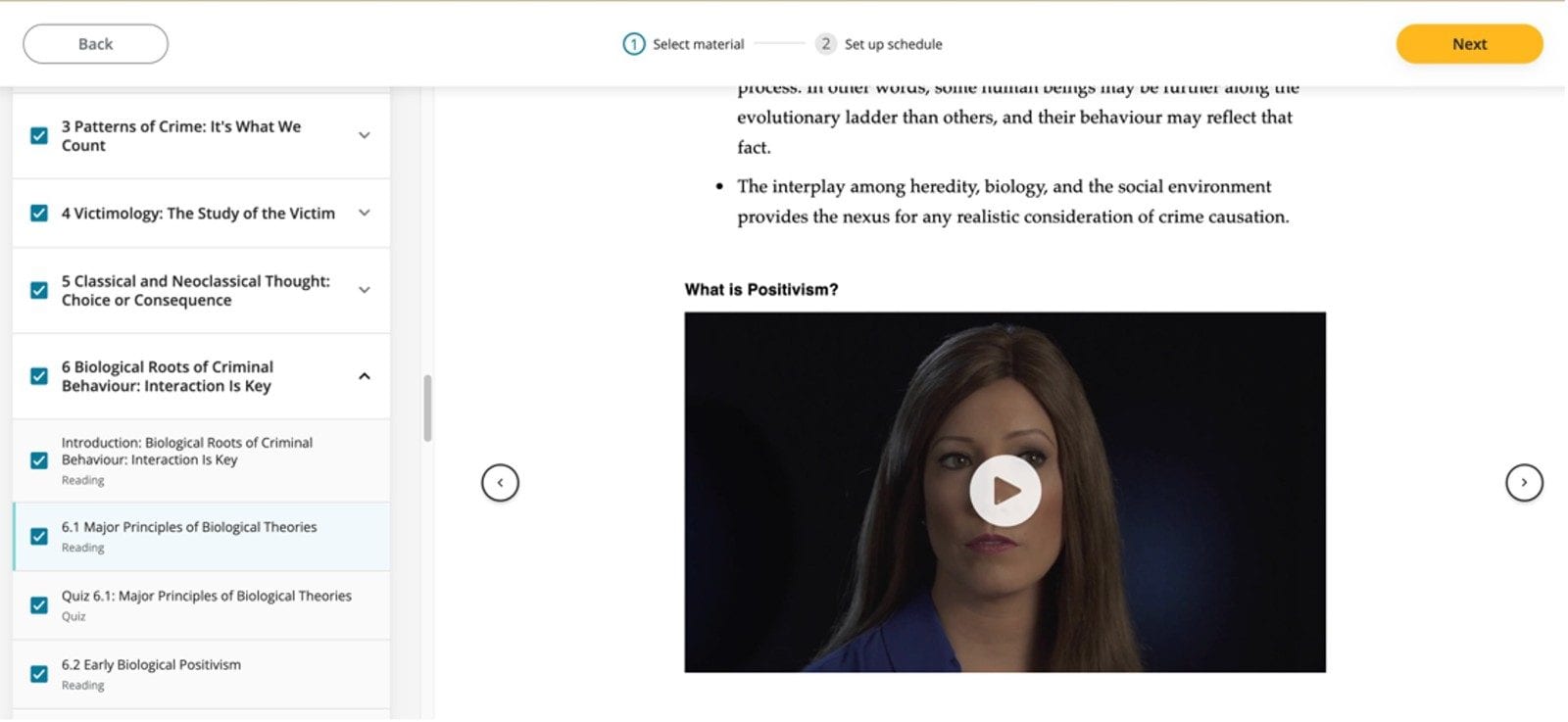This screenshot has width=1568, height=722.
Task: Expand chapter 5 Classical and Neoclassical Thought
Action: click(364, 291)
